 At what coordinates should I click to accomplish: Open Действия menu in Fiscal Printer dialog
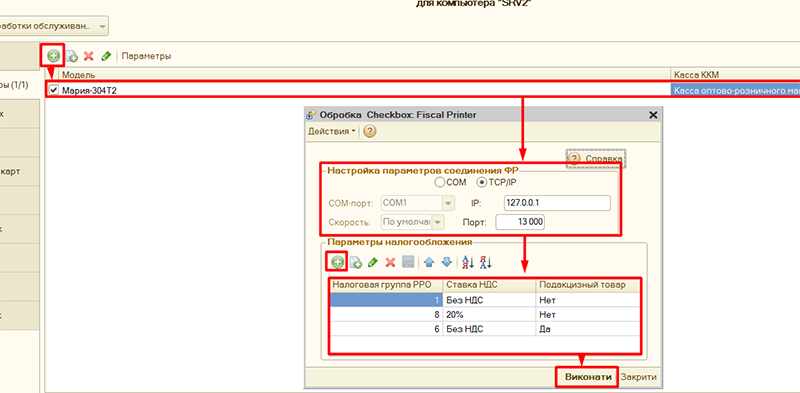(332, 131)
